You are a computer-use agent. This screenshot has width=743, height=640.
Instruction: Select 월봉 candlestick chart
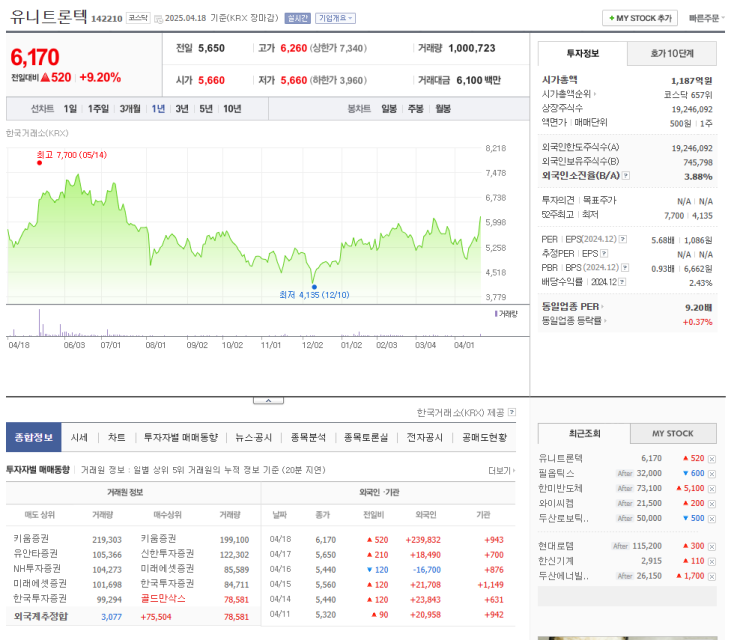[443, 109]
